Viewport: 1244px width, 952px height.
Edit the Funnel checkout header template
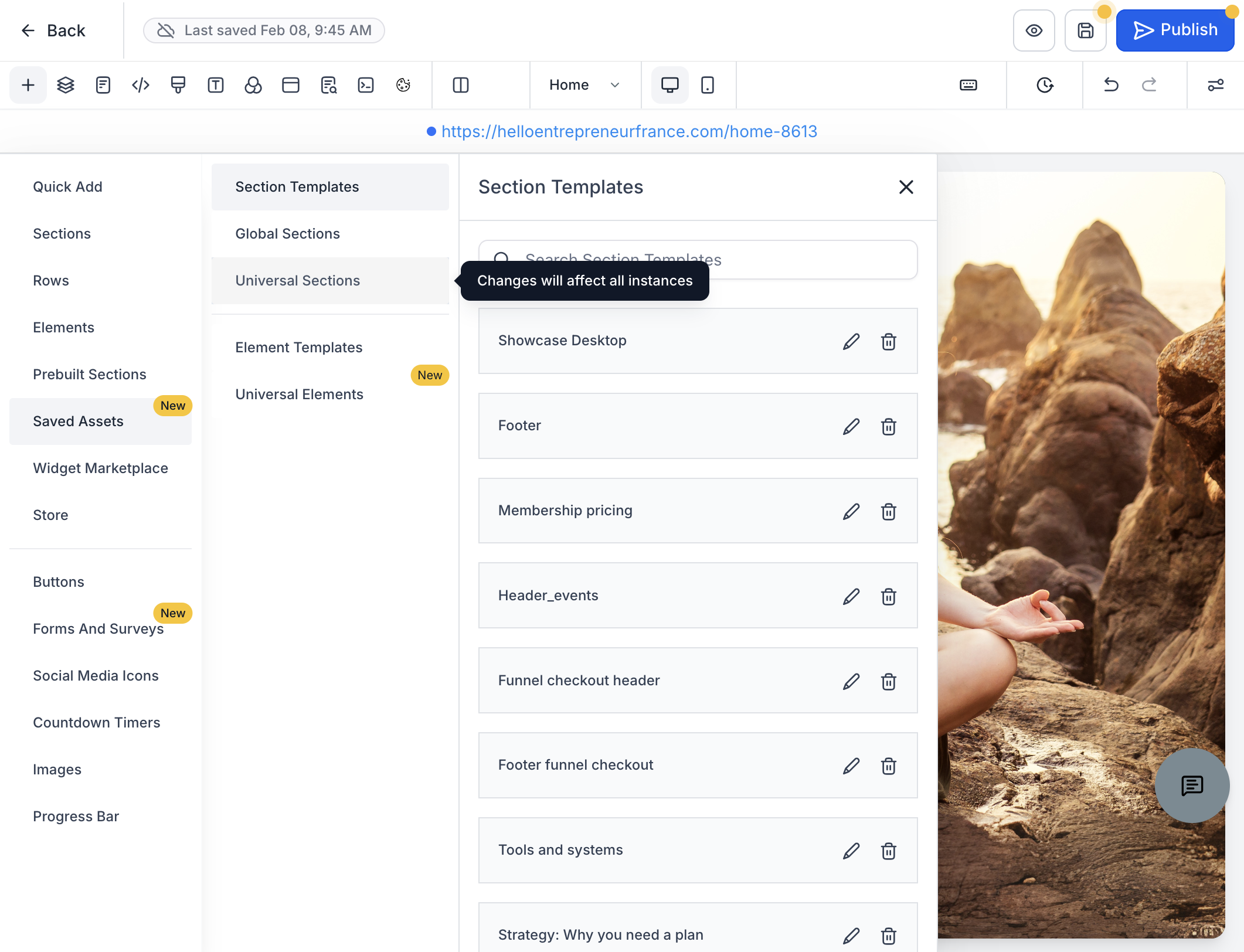click(x=851, y=682)
